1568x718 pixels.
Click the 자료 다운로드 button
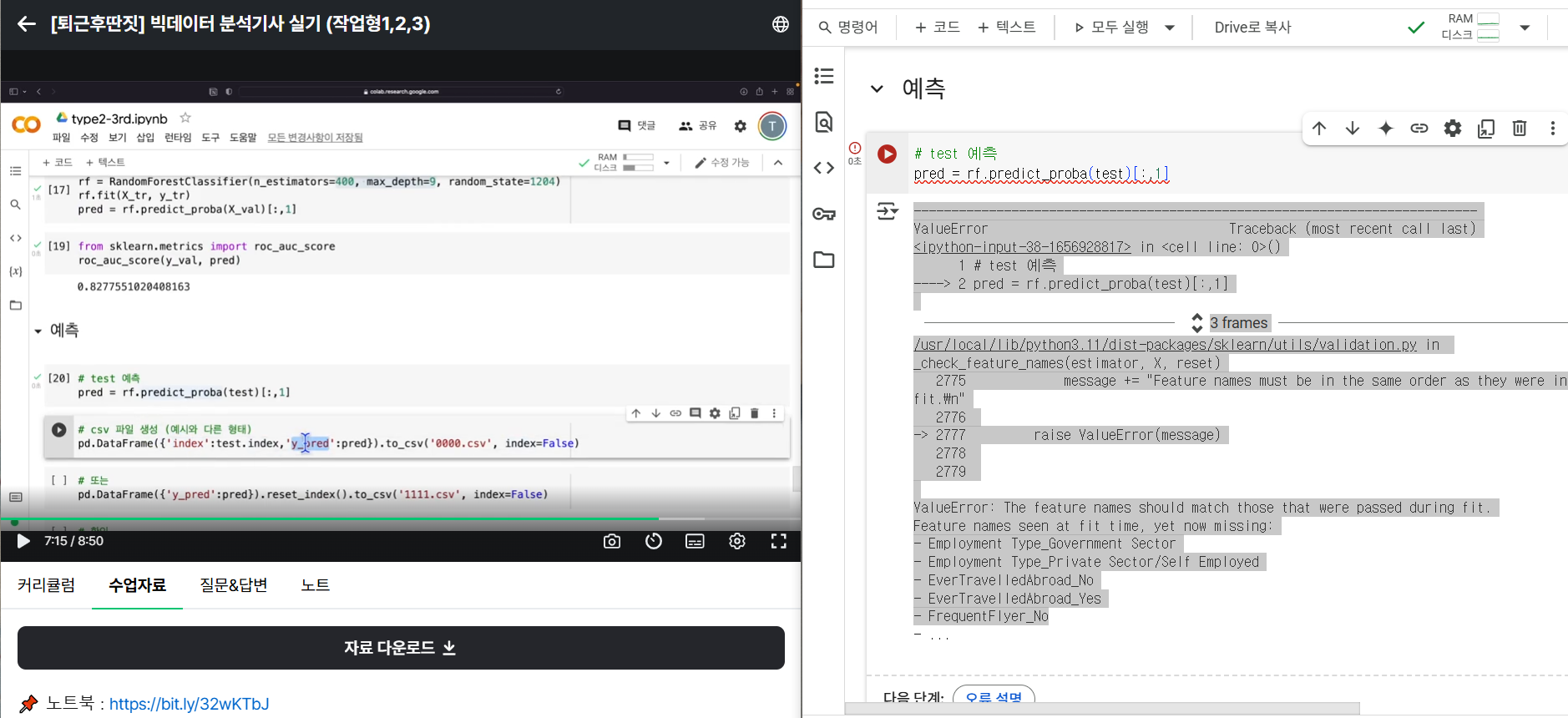(x=401, y=648)
